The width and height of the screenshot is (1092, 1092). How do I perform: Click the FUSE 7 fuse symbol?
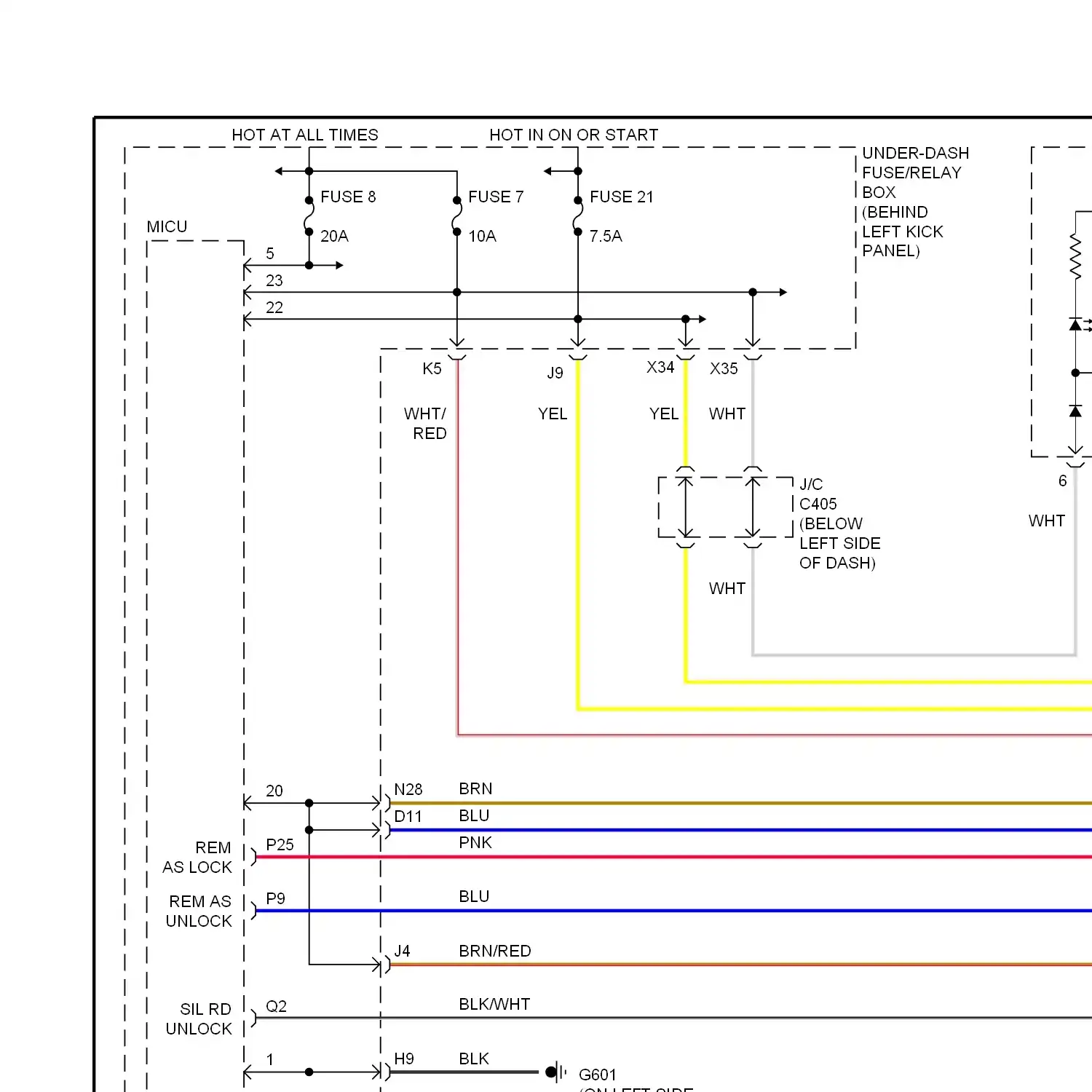tap(456, 216)
